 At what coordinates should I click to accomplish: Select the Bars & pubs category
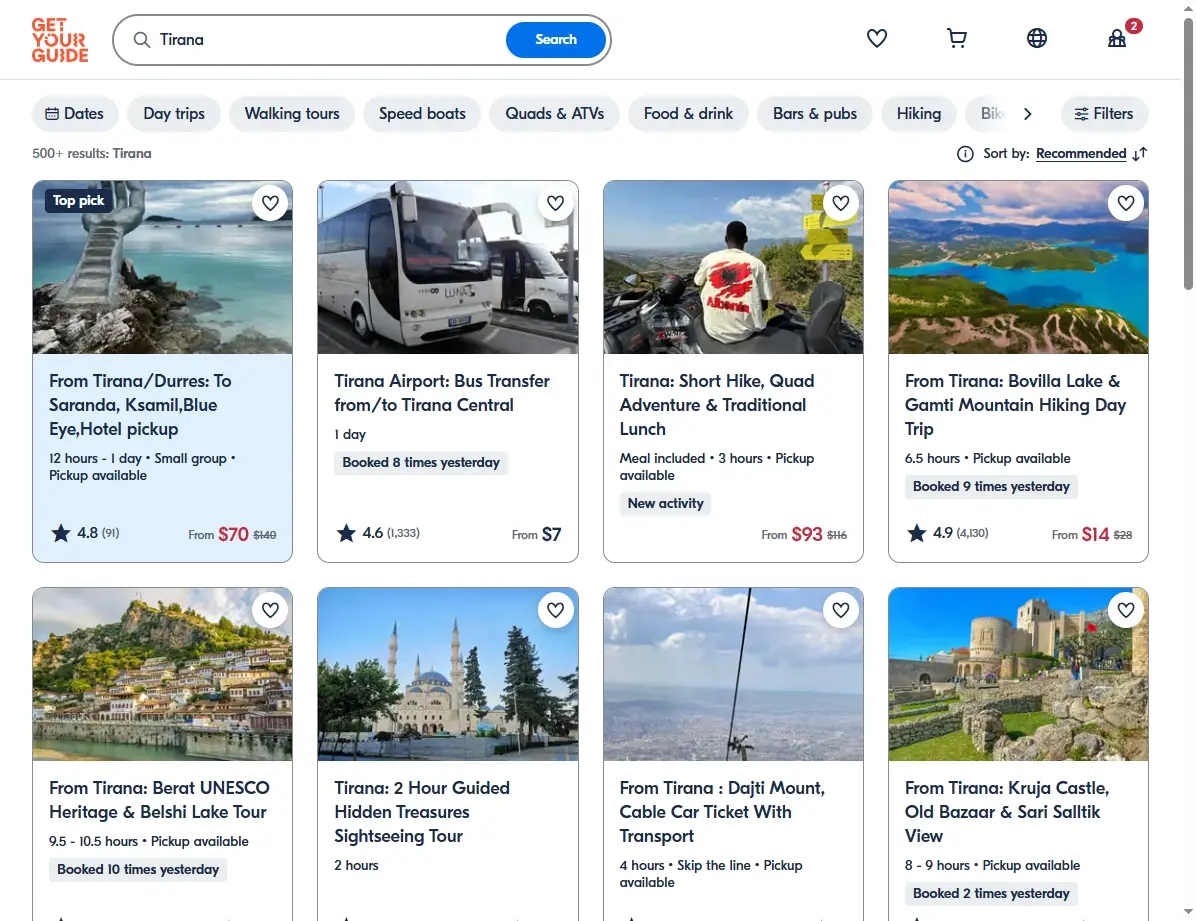point(815,114)
